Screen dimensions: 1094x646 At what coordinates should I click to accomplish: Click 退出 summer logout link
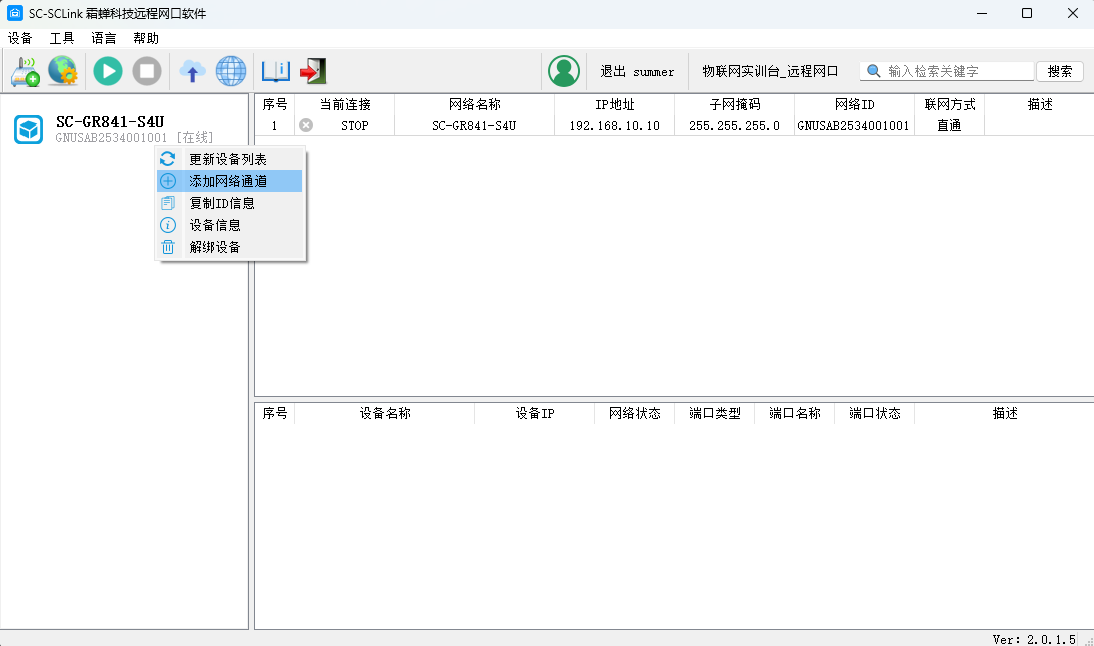(x=637, y=72)
